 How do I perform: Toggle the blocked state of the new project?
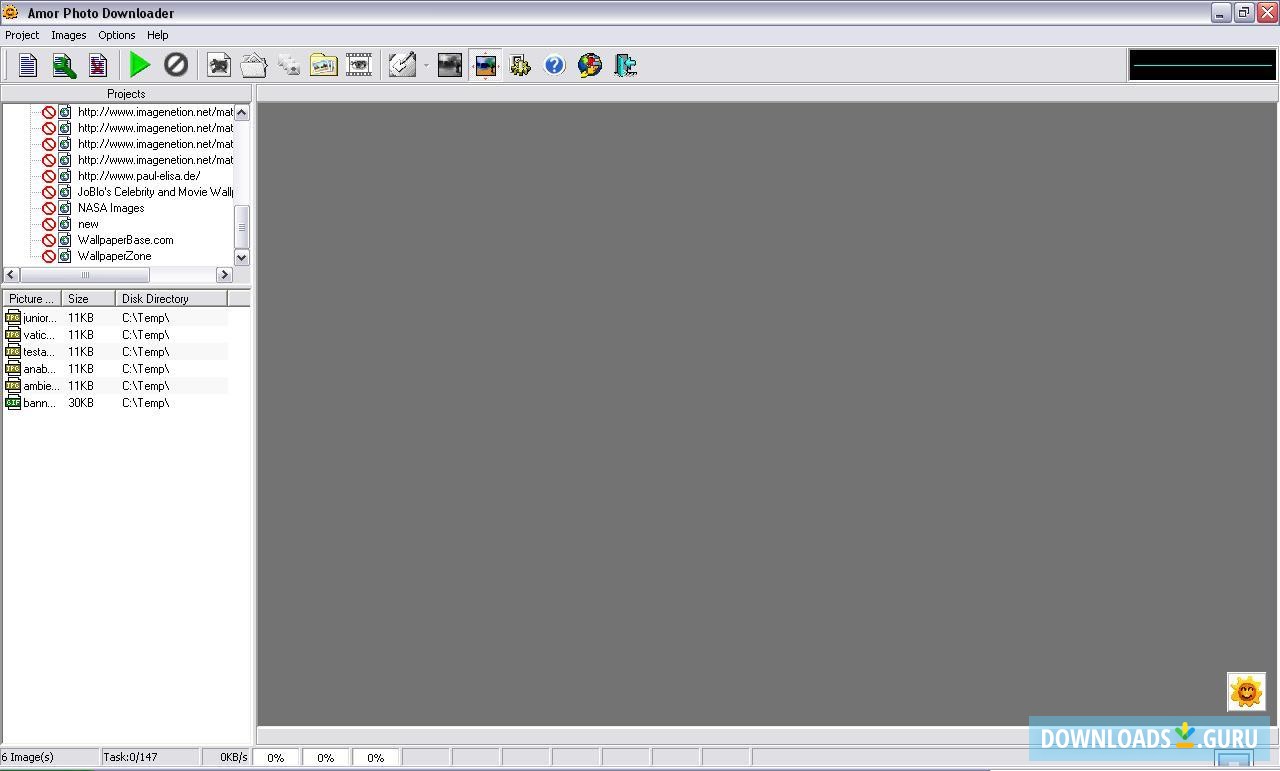click(50, 224)
